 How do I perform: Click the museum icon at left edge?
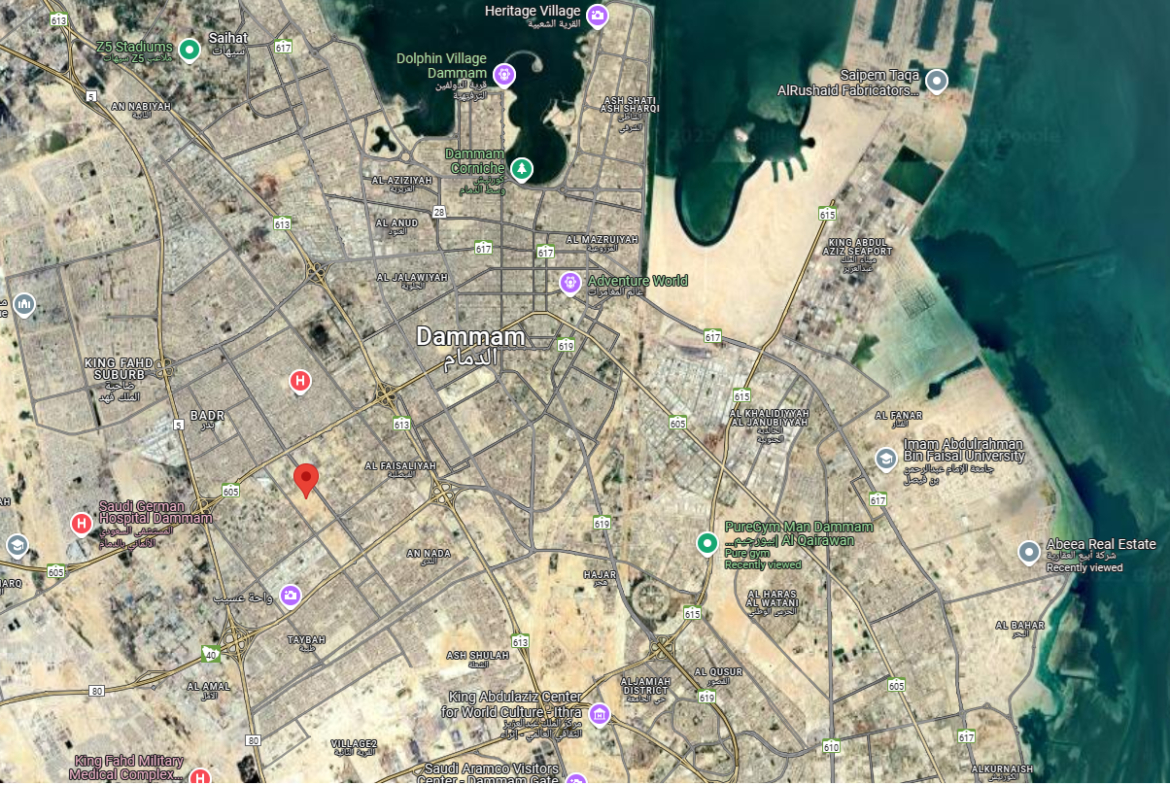point(24,304)
